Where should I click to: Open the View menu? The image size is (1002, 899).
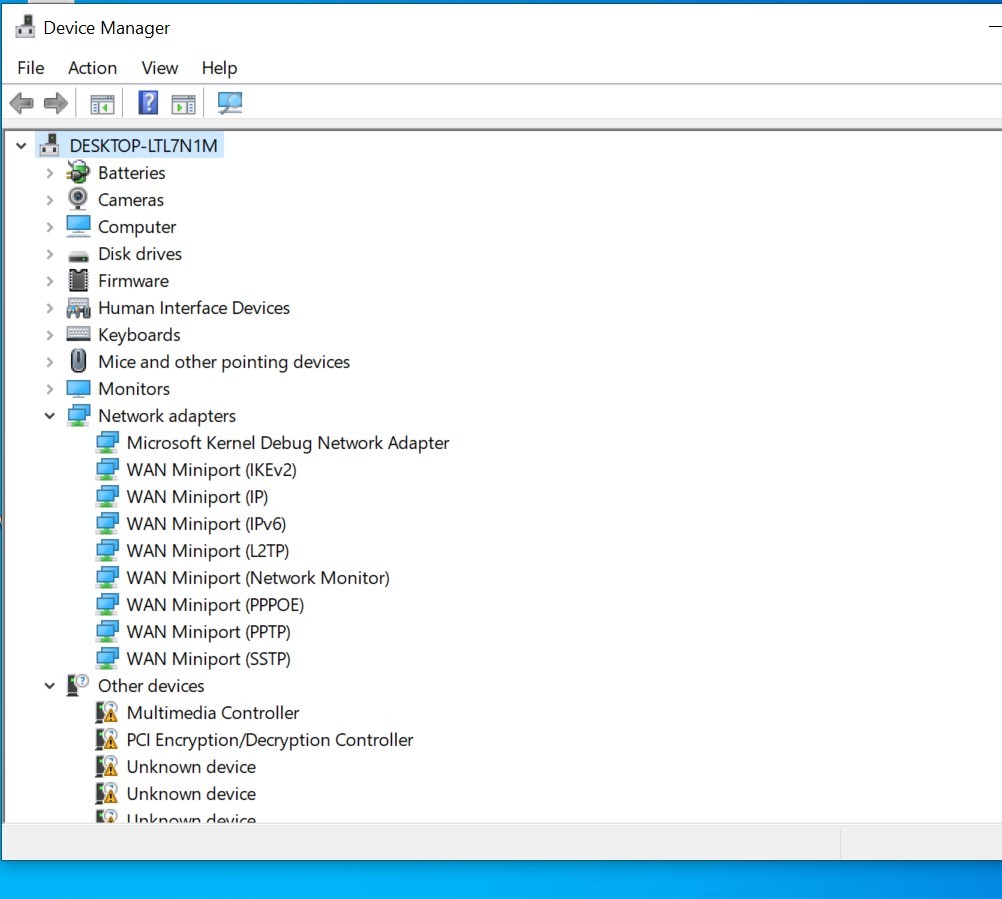tap(160, 68)
